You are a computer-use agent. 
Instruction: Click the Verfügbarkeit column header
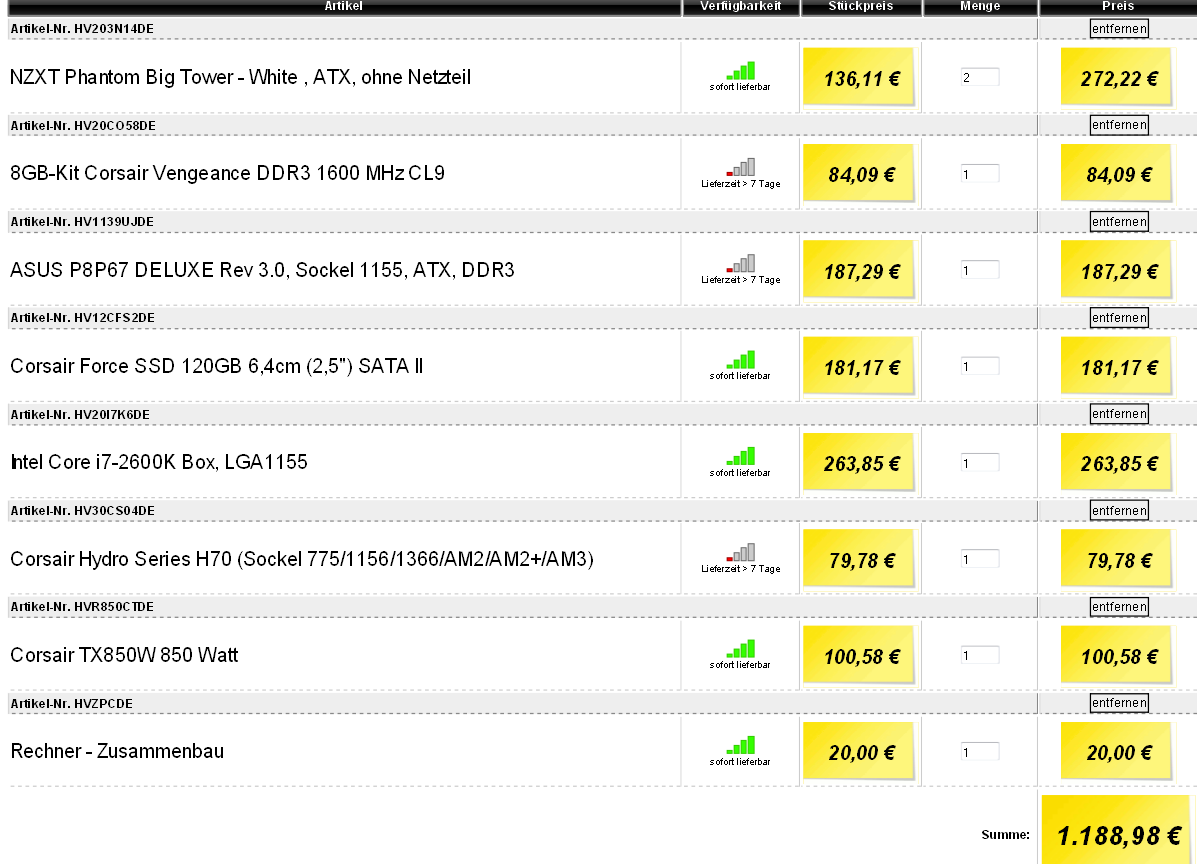(740, 7)
